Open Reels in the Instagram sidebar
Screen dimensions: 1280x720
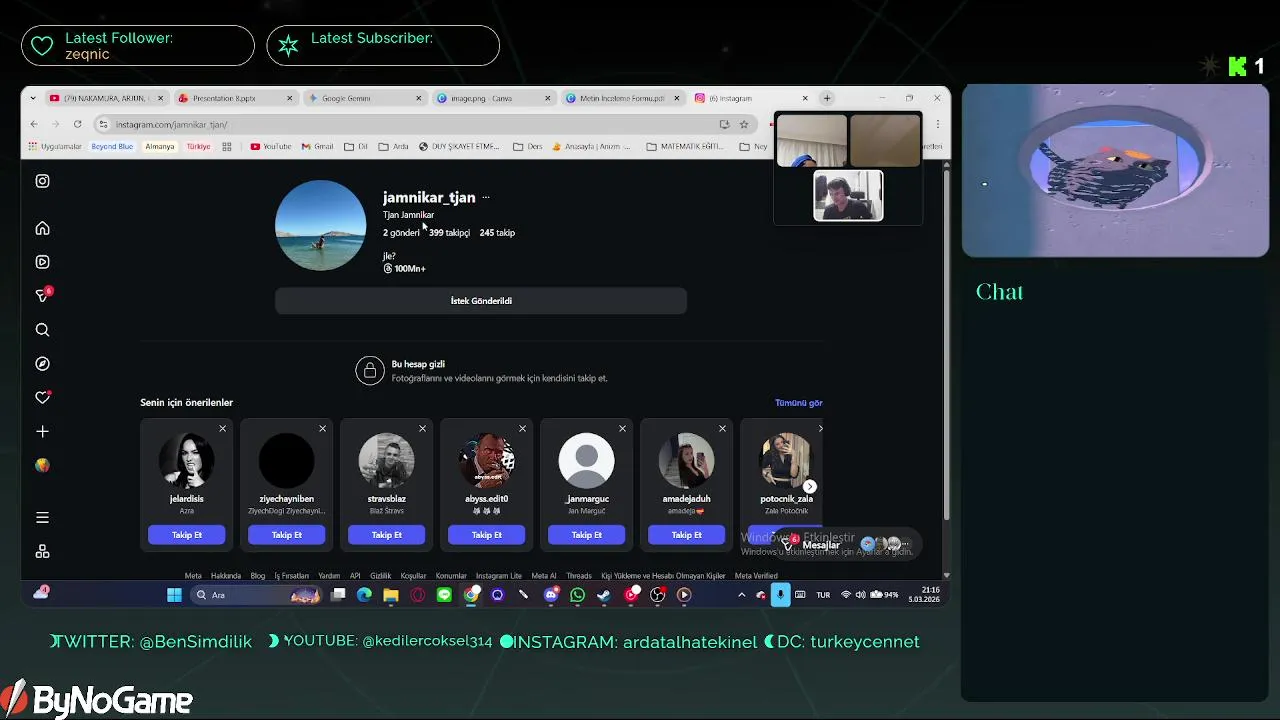(x=42, y=262)
